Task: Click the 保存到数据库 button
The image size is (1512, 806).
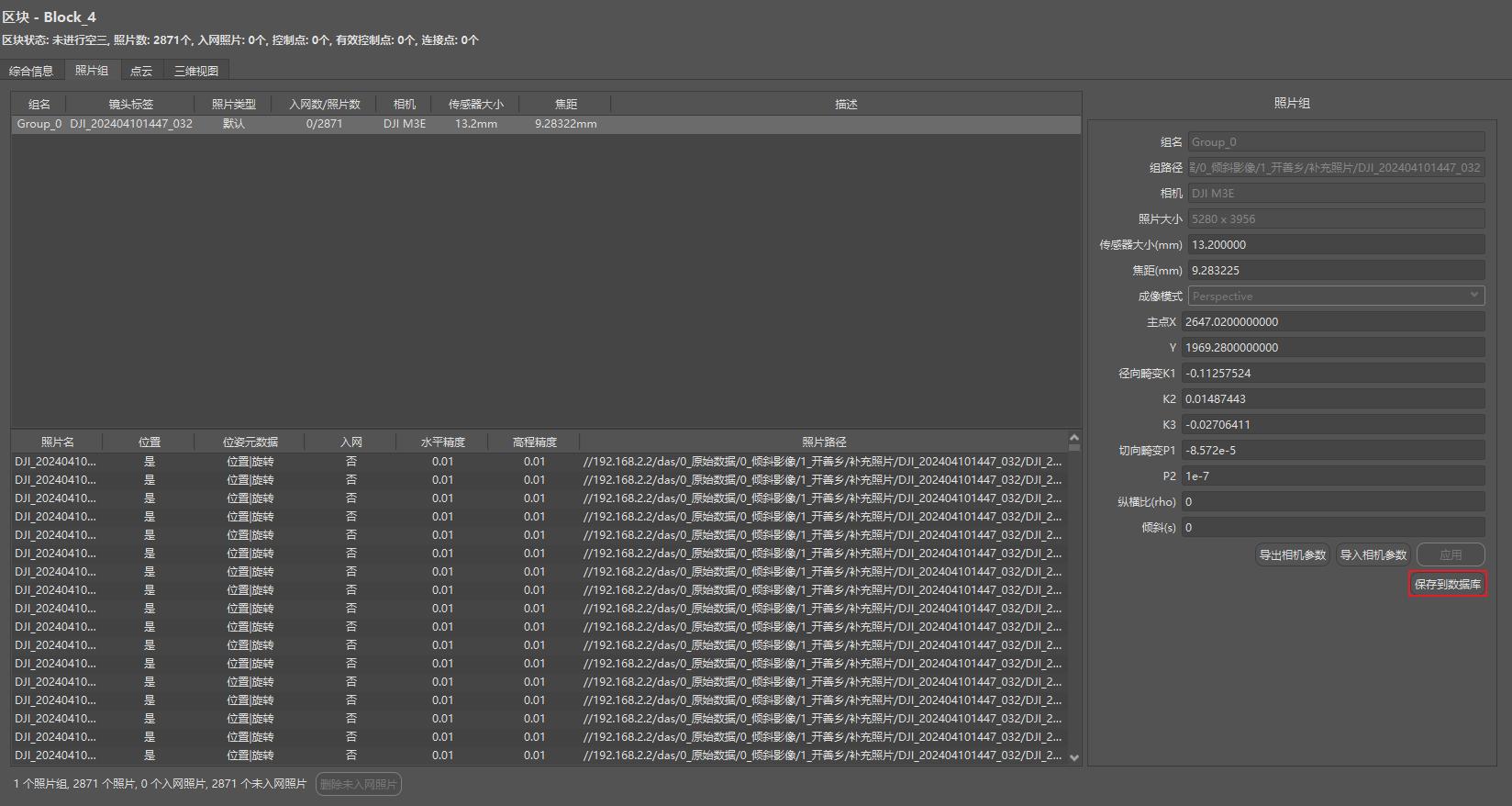Action: tap(1448, 584)
